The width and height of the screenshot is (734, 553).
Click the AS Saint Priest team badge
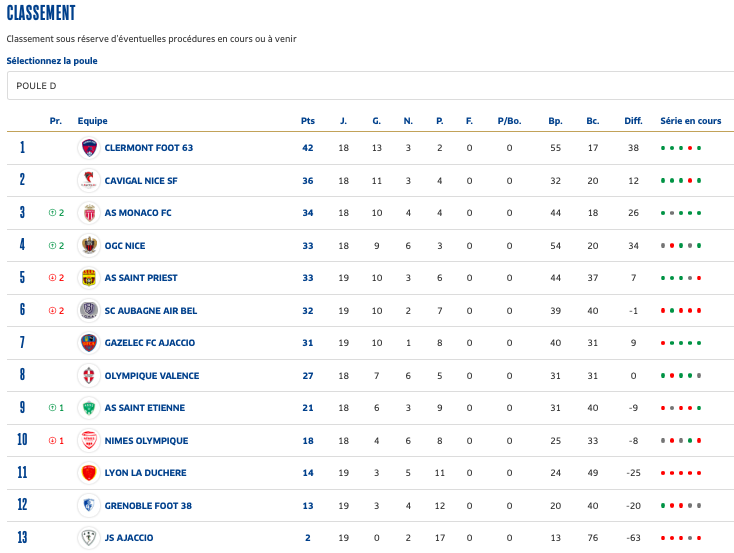[89, 278]
